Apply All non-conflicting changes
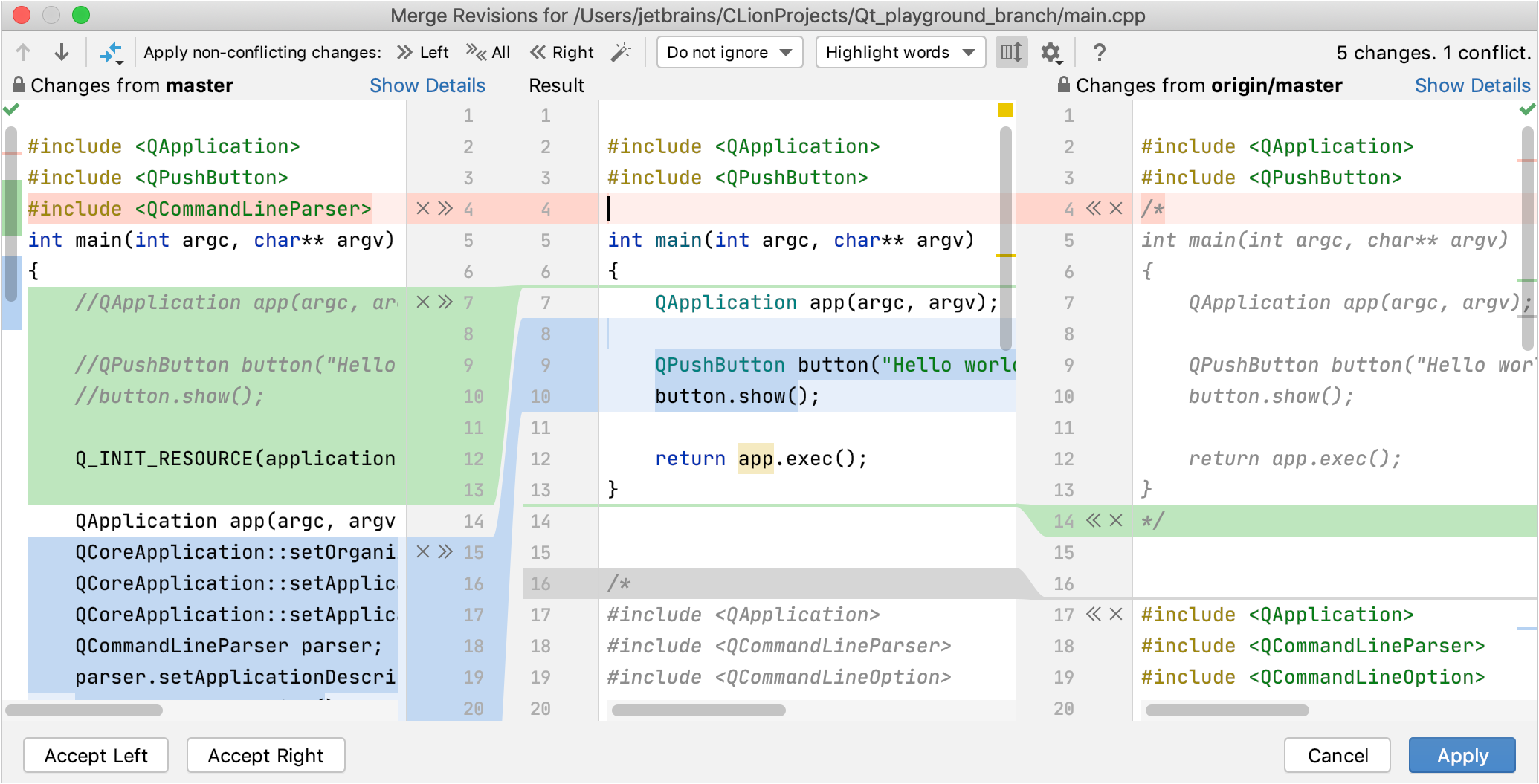This screenshot has width=1539, height=784. pyautogui.click(x=488, y=52)
